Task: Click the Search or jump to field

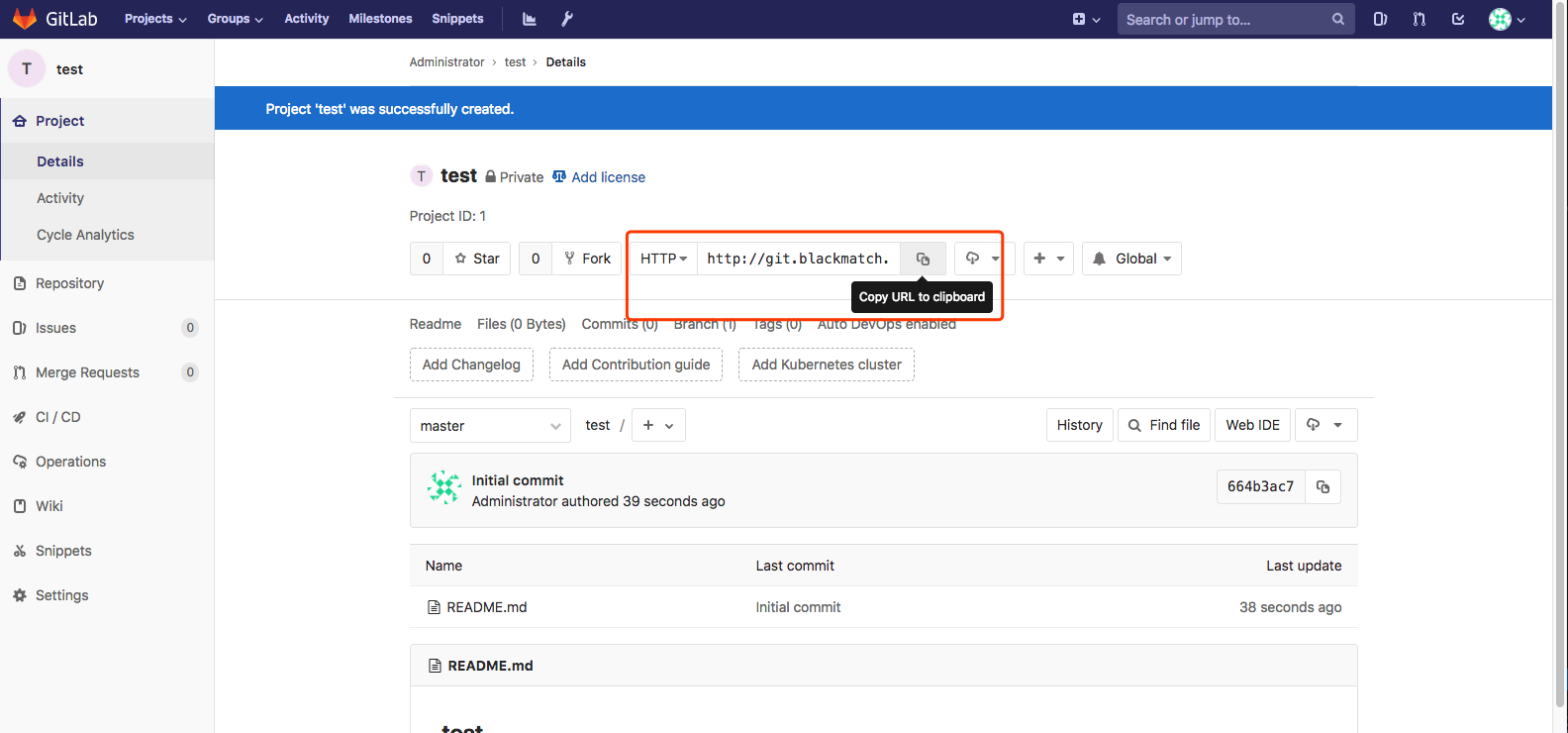Action: coord(1225,19)
